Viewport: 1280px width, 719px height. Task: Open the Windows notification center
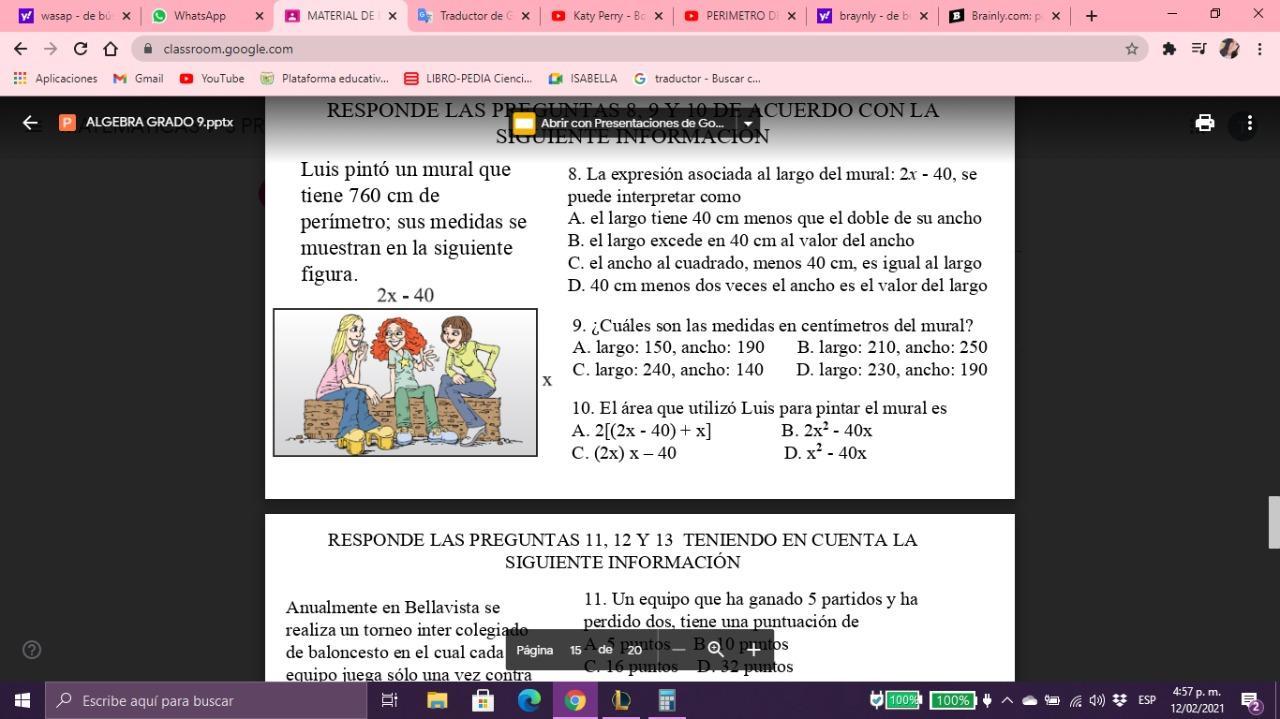coord(1250,701)
